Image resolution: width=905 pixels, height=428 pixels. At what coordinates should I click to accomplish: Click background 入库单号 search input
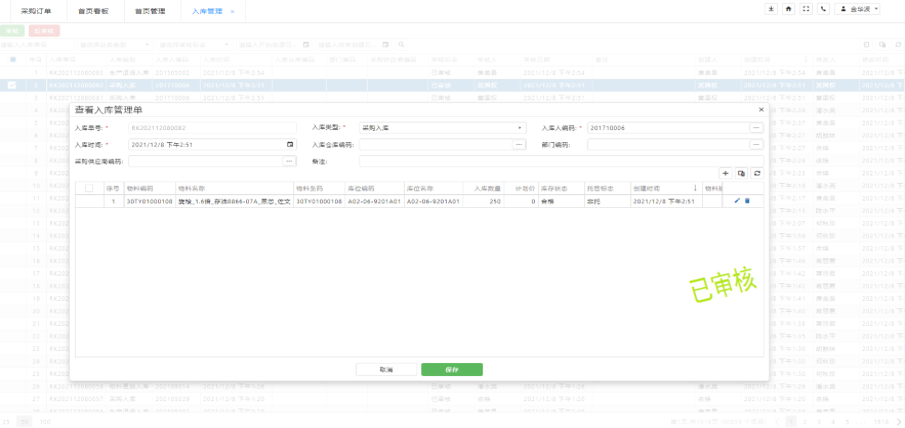click(x=37, y=44)
